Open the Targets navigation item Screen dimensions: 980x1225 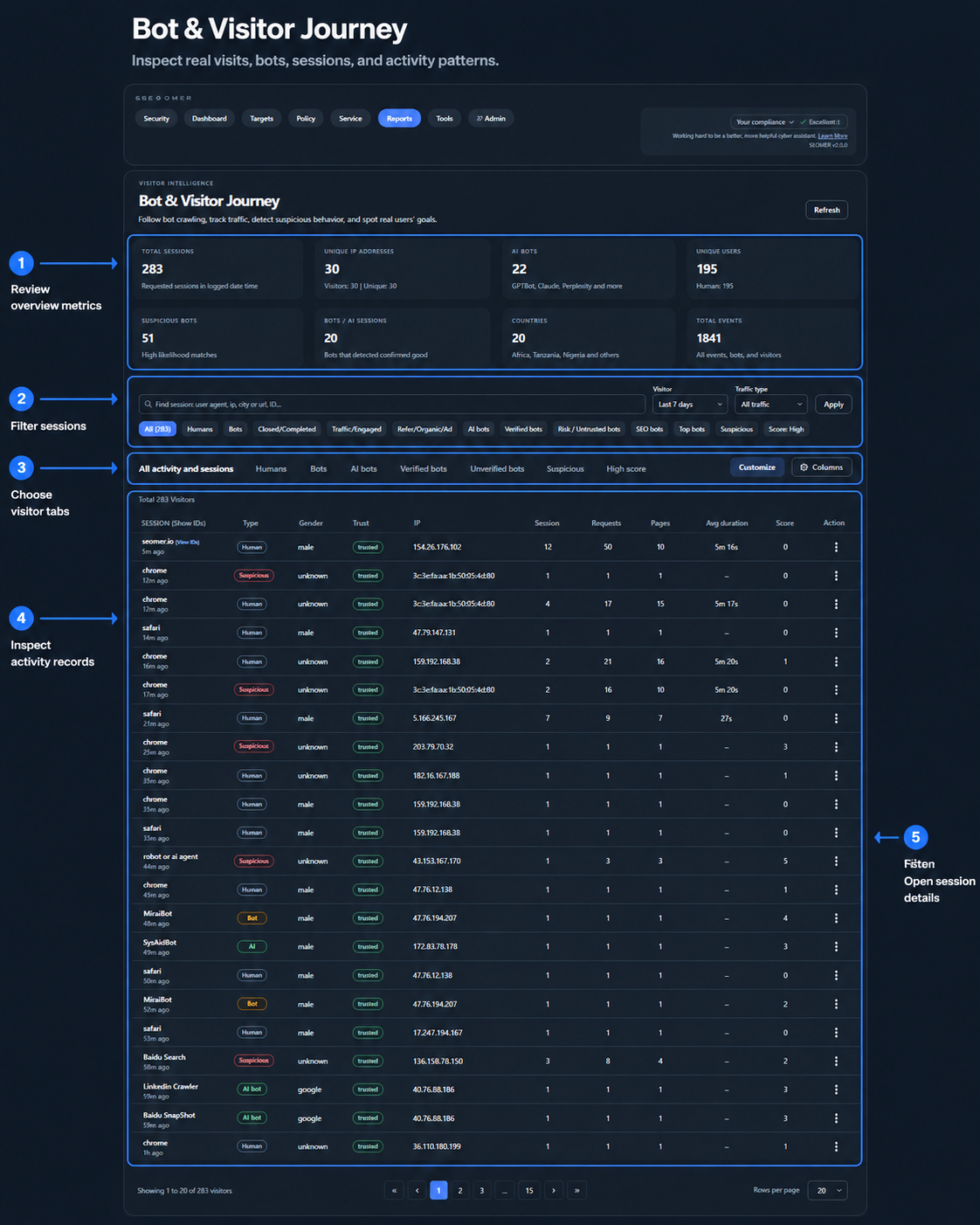click(x=262, y=119)
